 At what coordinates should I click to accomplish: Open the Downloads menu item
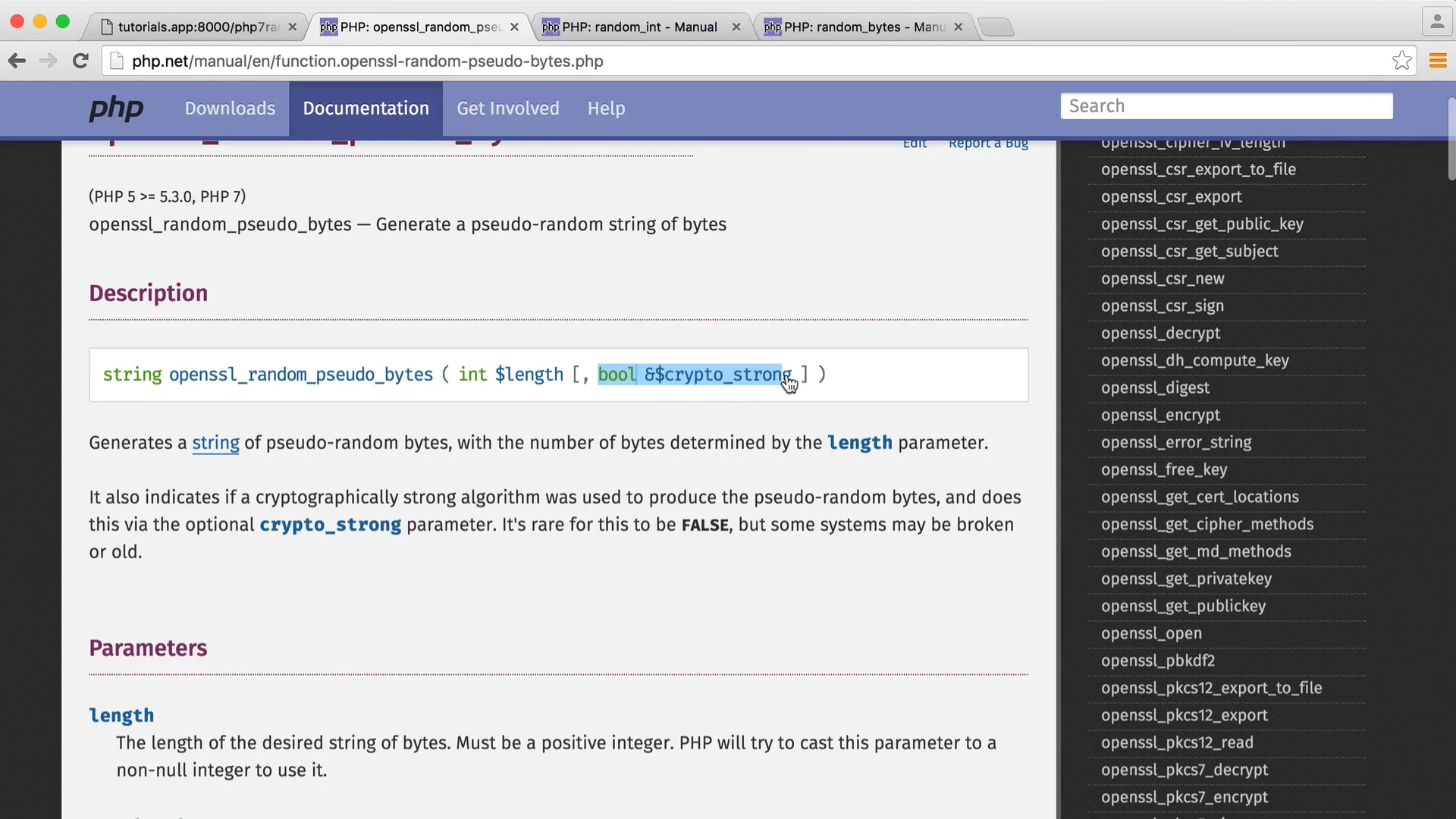pos(230,108)
